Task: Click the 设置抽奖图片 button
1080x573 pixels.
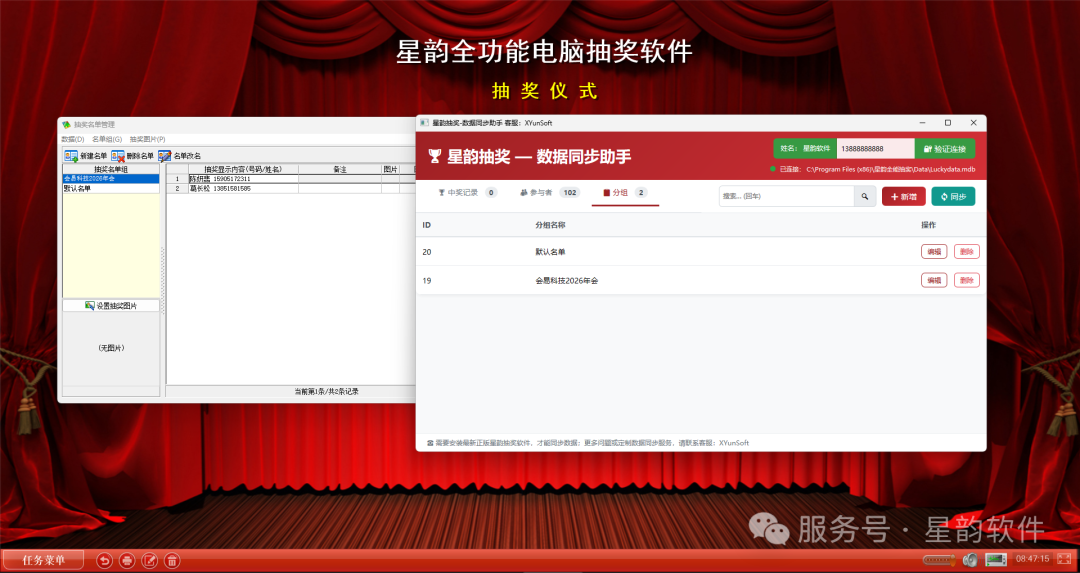Action: [111, 305]
